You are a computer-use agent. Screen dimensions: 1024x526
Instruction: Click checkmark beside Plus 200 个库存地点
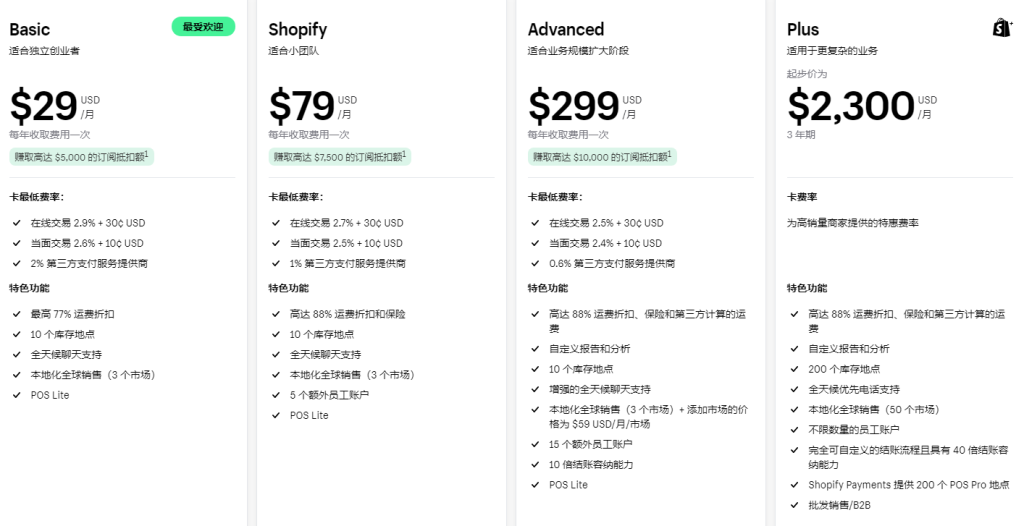794,369
